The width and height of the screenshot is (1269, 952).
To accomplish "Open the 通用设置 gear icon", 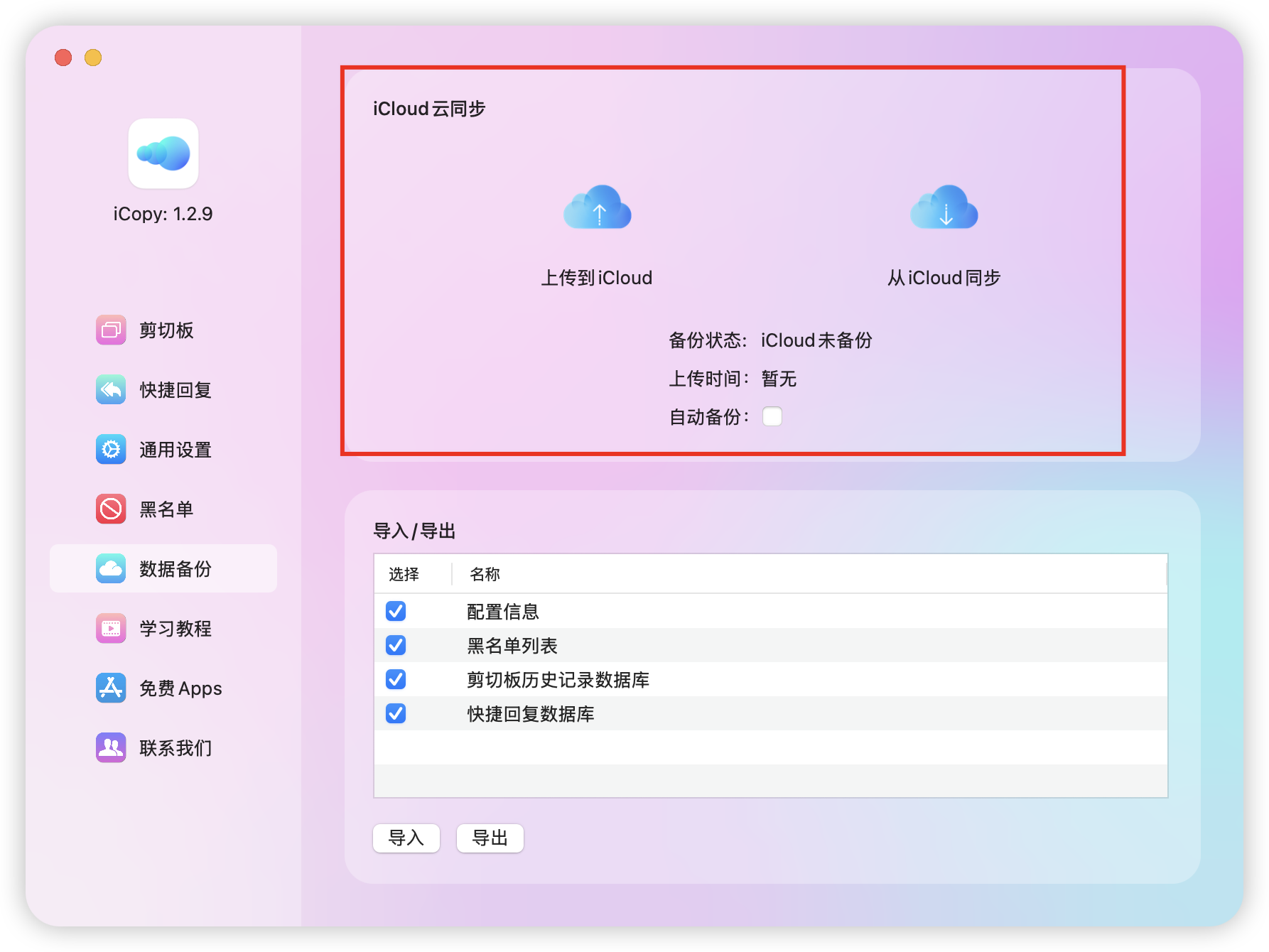I will click(111, 450).
